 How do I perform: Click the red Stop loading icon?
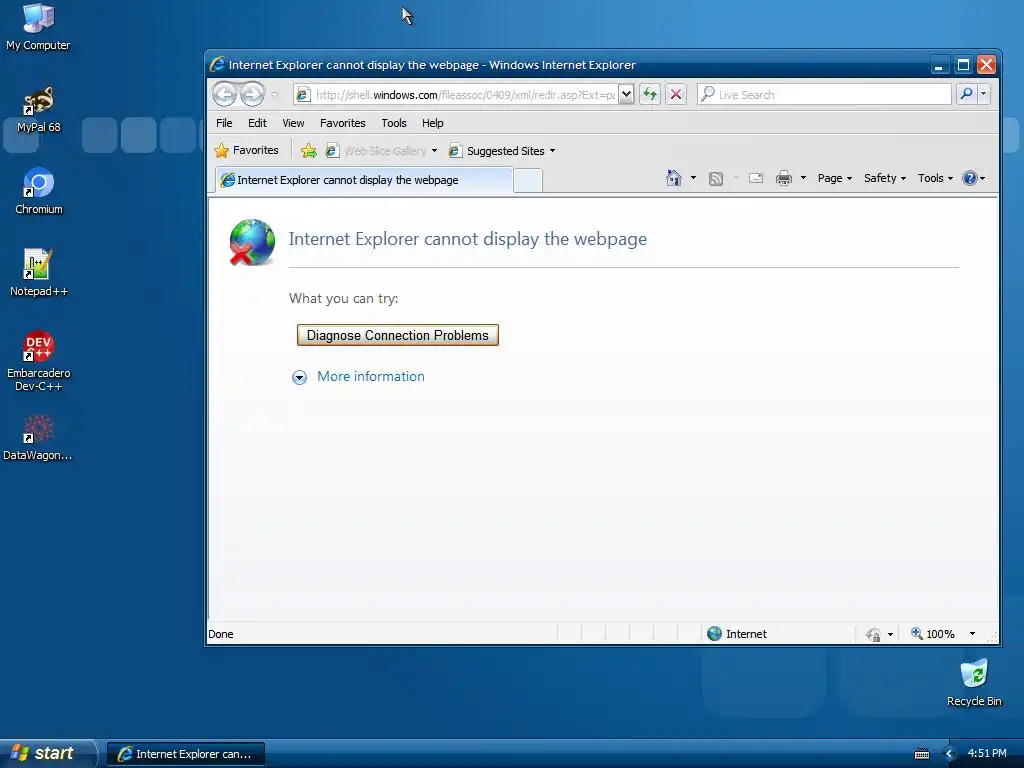point(676,95)
